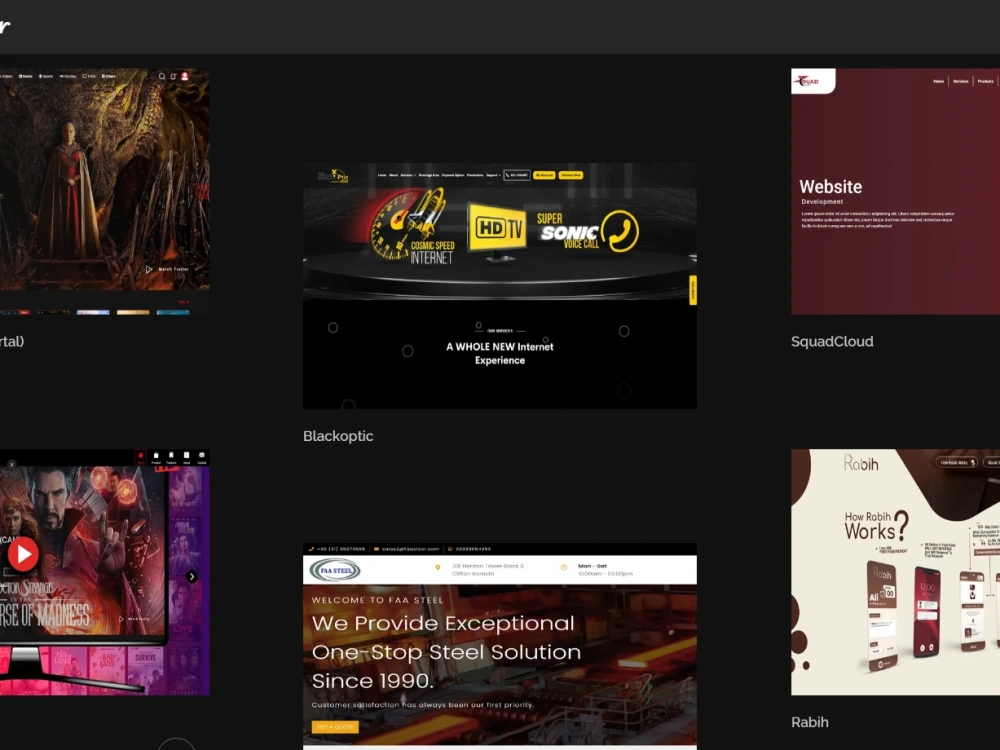Click the search icon in streaming portal header
The image size is (1000, 750).
click(x=162, y=77)
